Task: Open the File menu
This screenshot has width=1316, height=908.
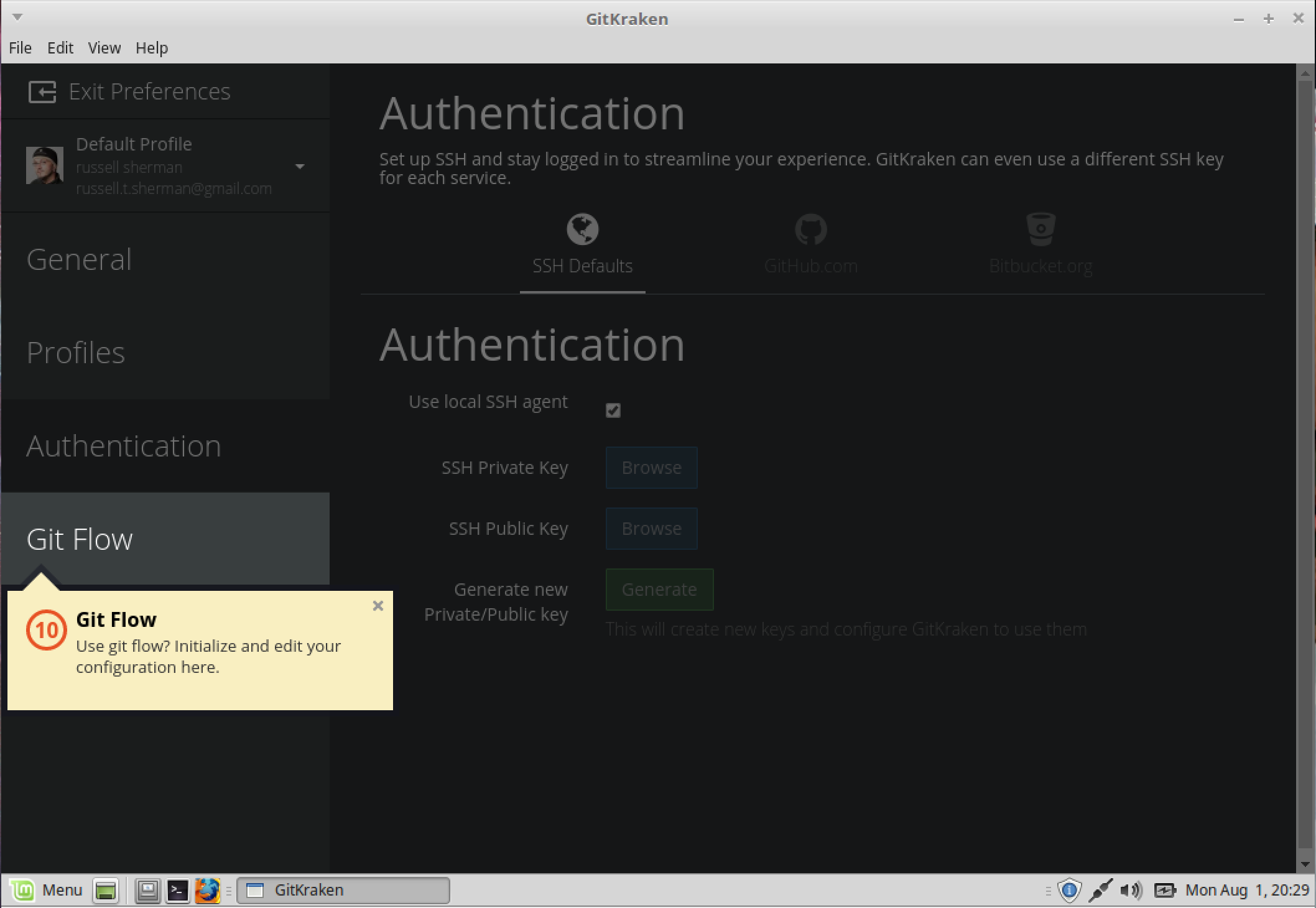Action: point(20,48)
